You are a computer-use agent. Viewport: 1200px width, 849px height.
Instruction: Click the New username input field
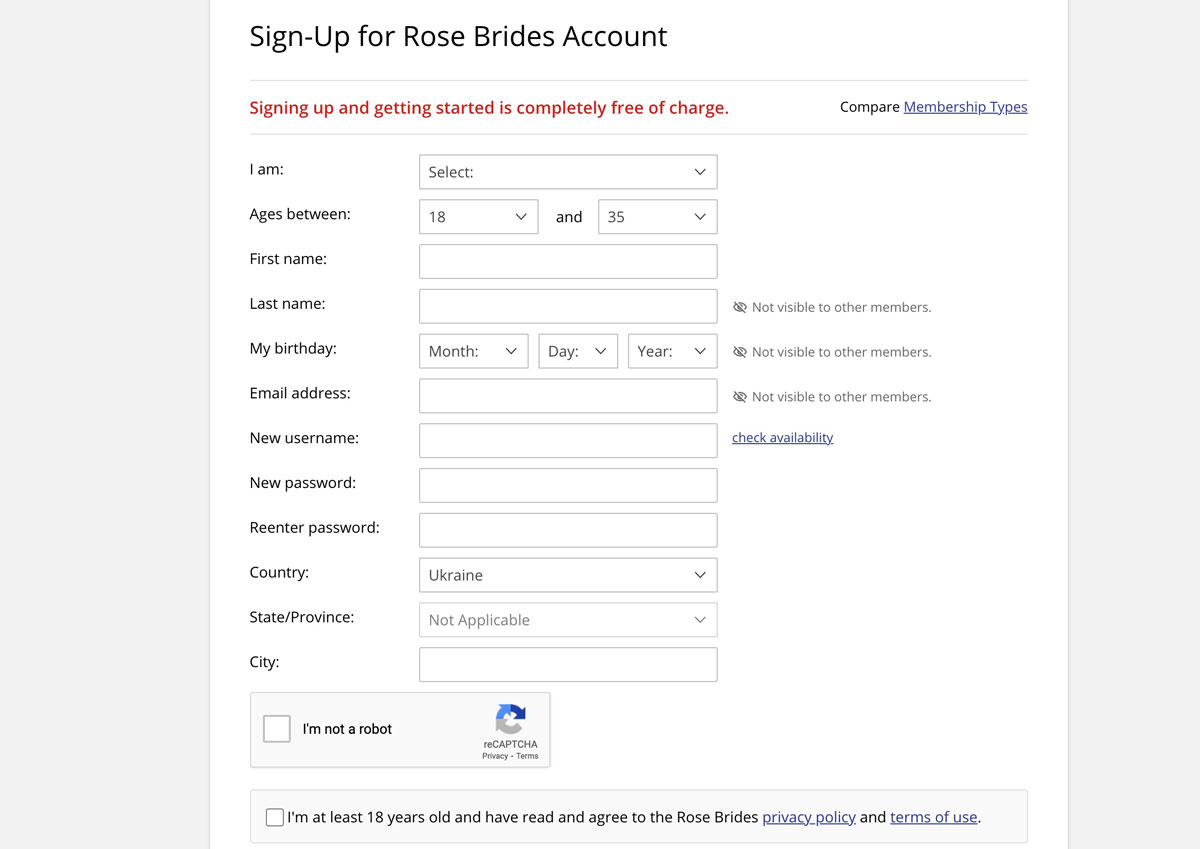[x=567, y=440]
